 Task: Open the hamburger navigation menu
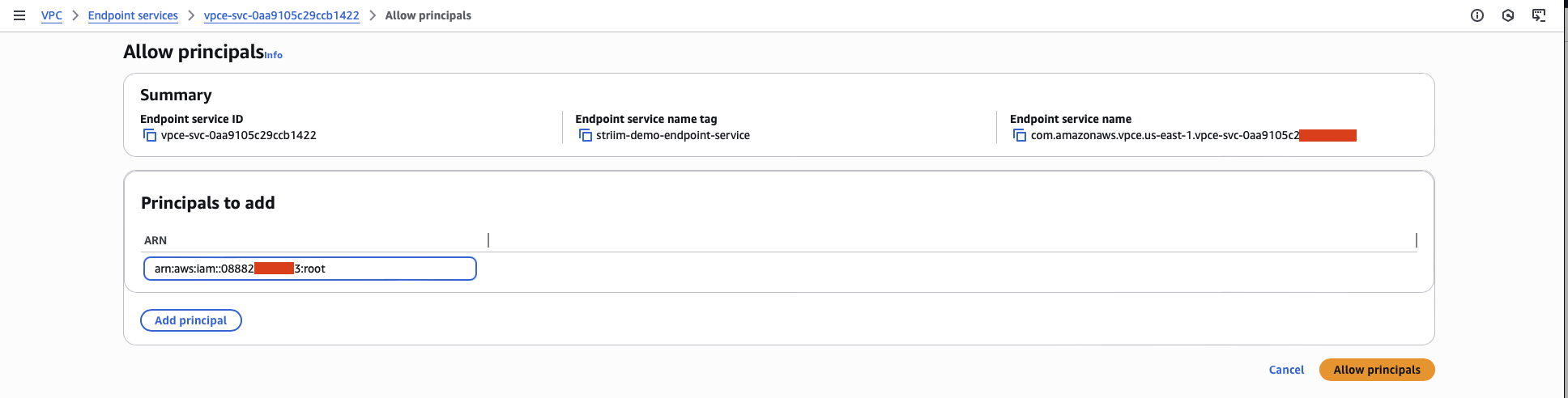(x=19, y=15)
